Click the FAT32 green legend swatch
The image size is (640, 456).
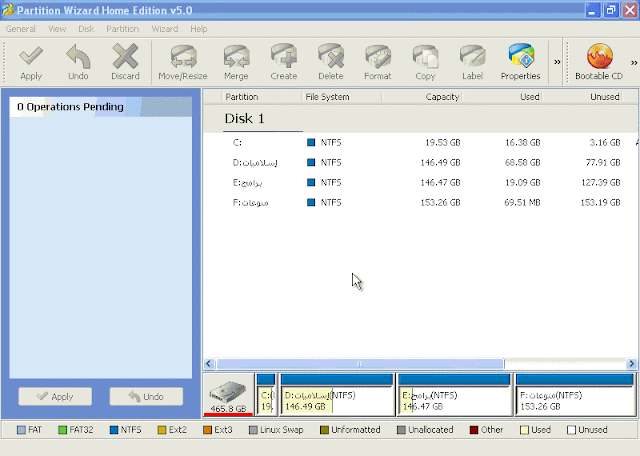pyautogui.click(x=62, y=430)
